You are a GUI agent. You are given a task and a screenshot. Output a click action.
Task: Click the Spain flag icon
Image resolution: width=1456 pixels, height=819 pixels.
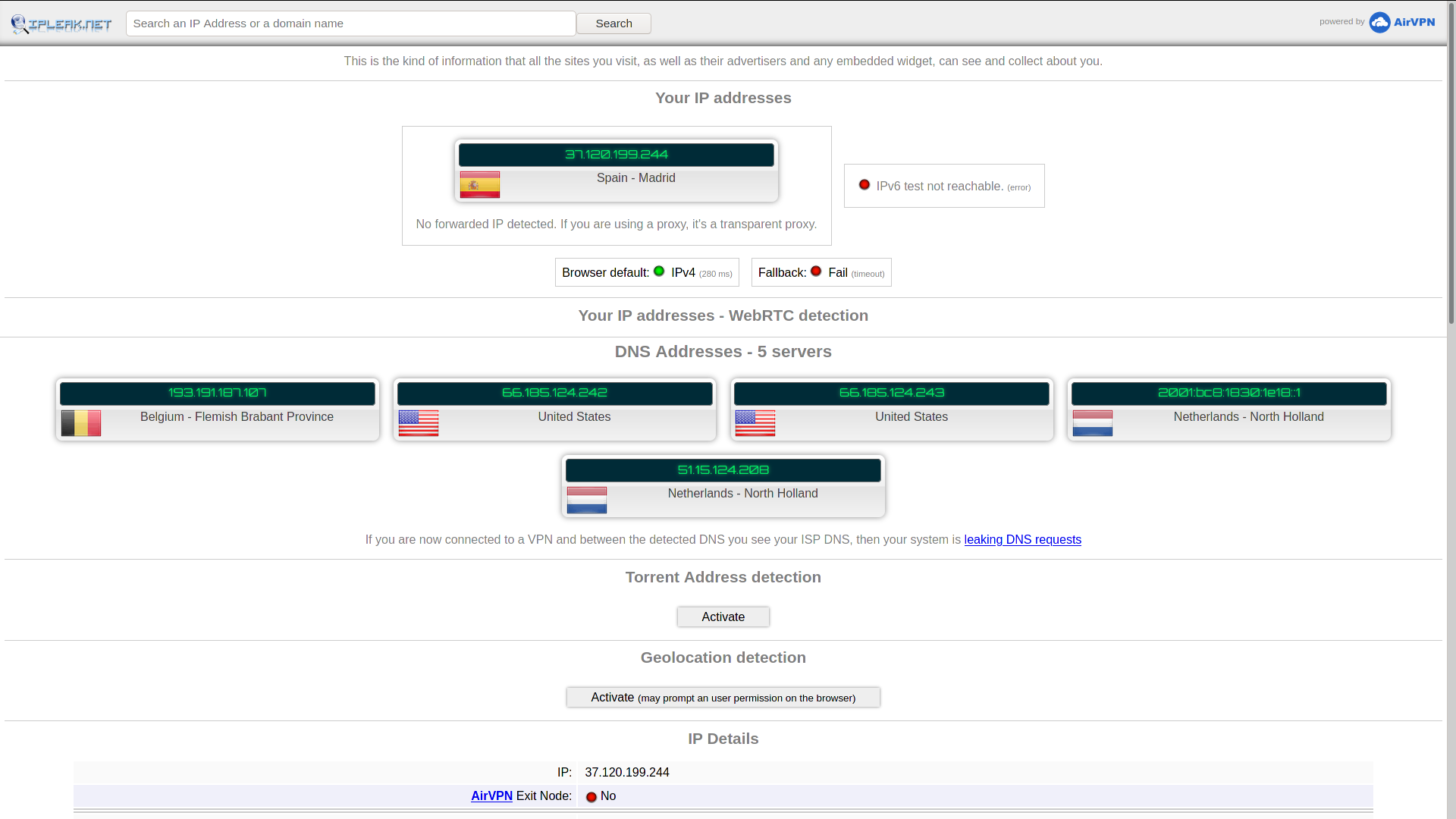click(x=479, y=184)
